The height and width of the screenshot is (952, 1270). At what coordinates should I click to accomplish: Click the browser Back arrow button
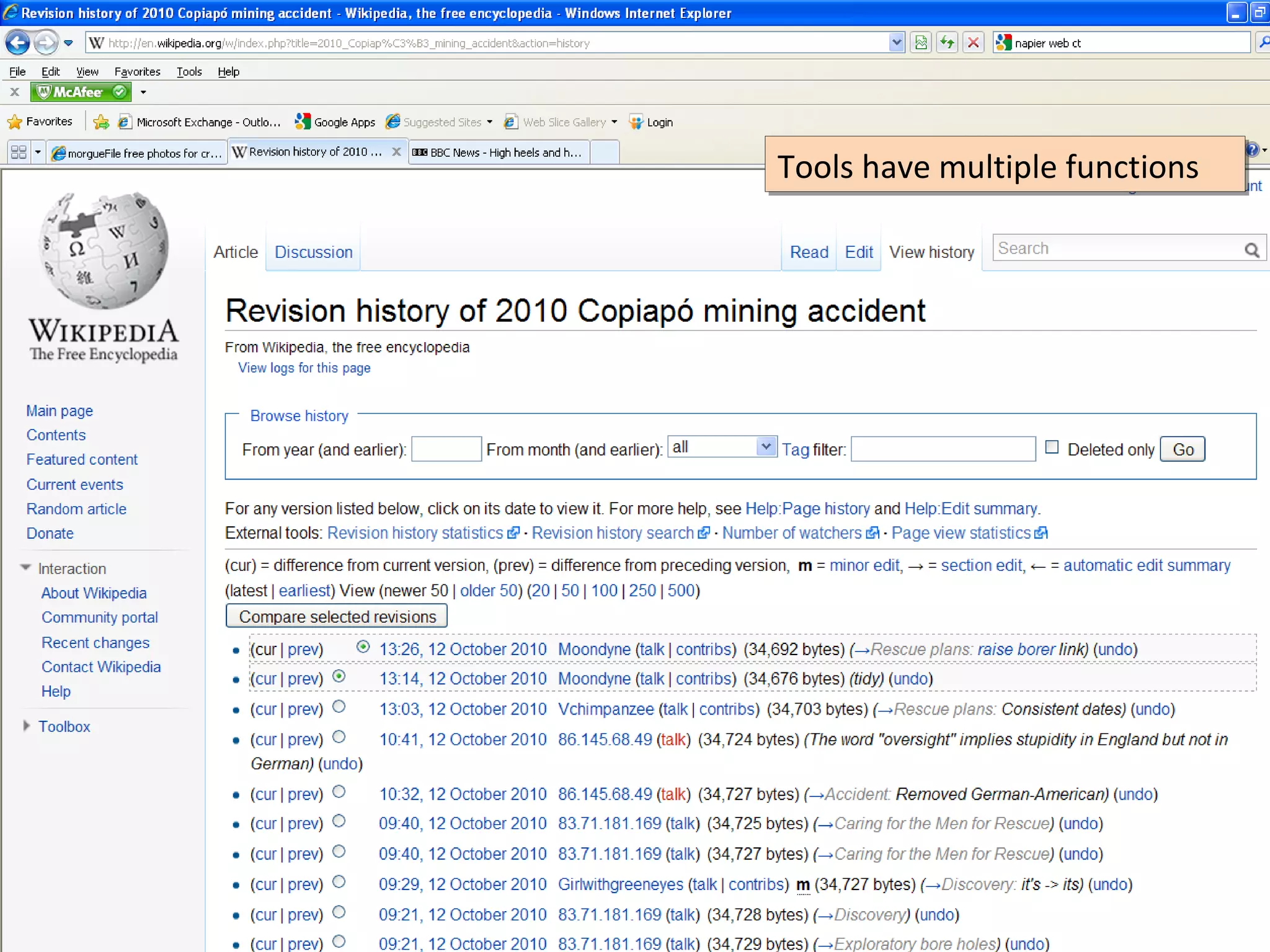(x=17, y=43)
